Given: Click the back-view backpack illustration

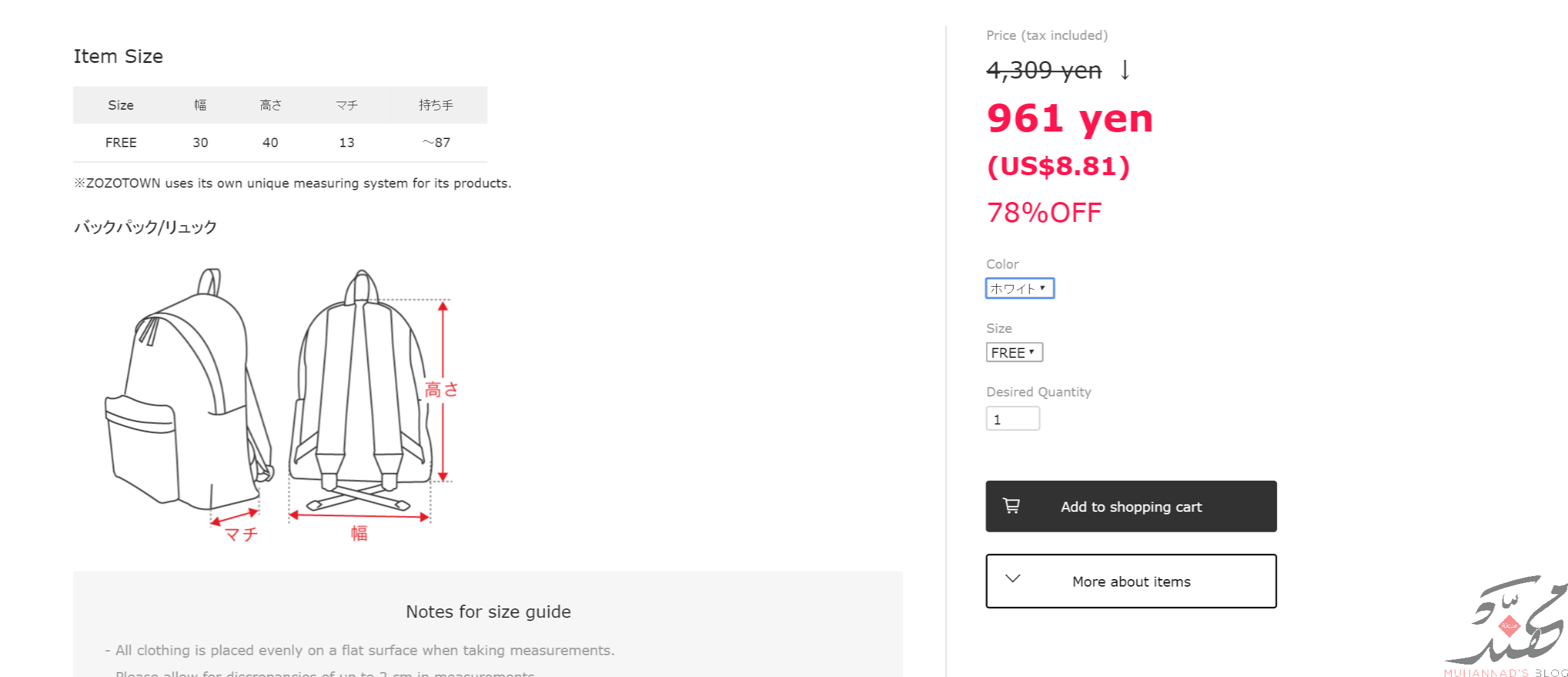Looking at the screenshot, I should coord(360,393).
